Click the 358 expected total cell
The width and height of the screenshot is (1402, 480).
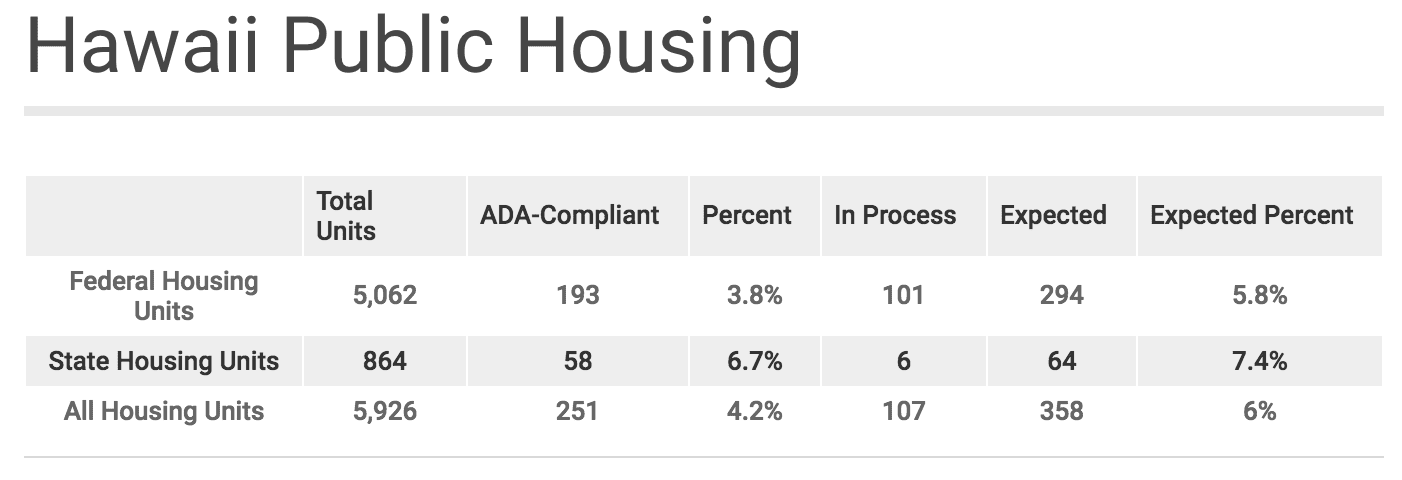click(1061, 411)
